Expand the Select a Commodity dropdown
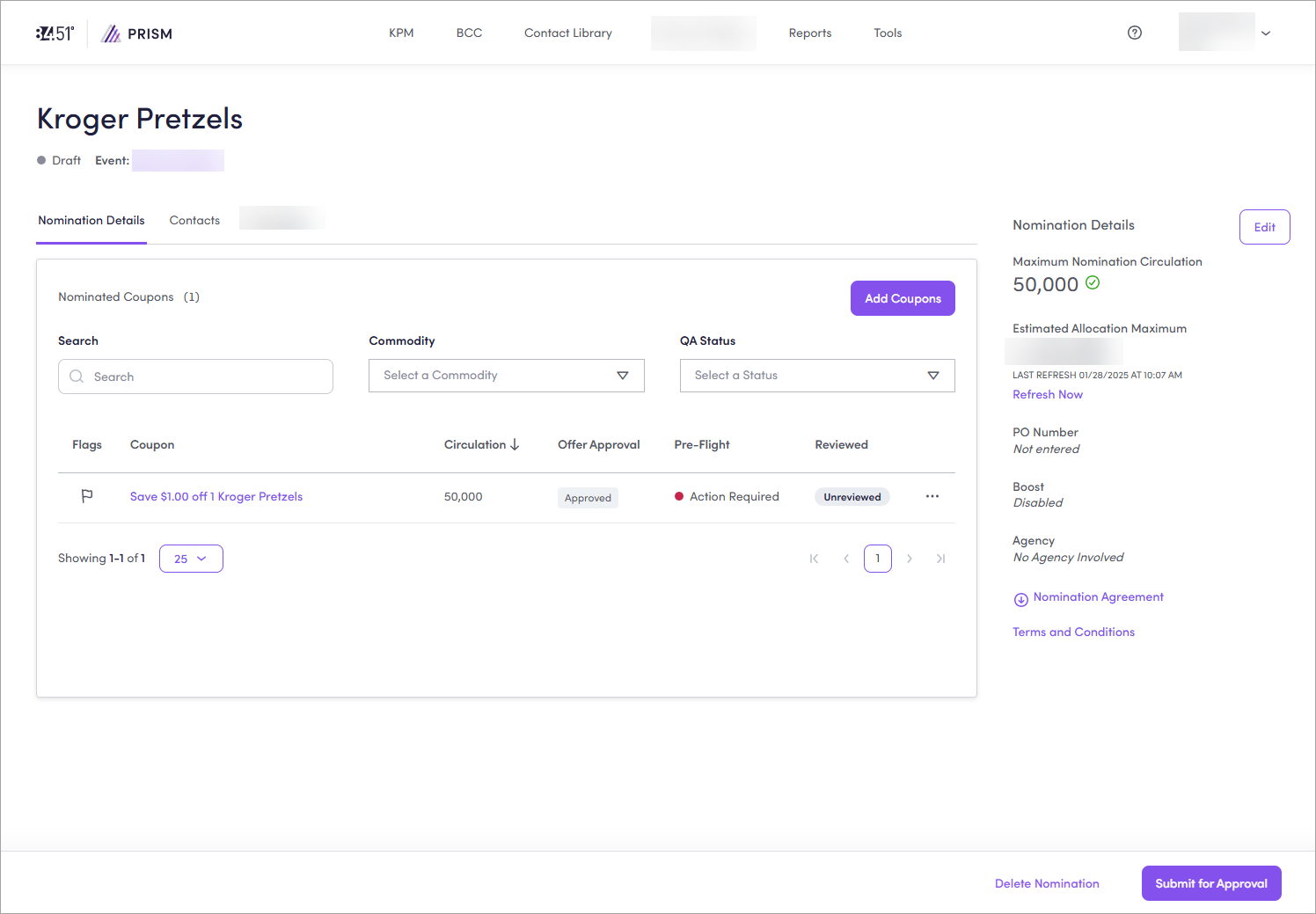Image resolution: width=1316 pixels, height=914 pixels. 506,376
